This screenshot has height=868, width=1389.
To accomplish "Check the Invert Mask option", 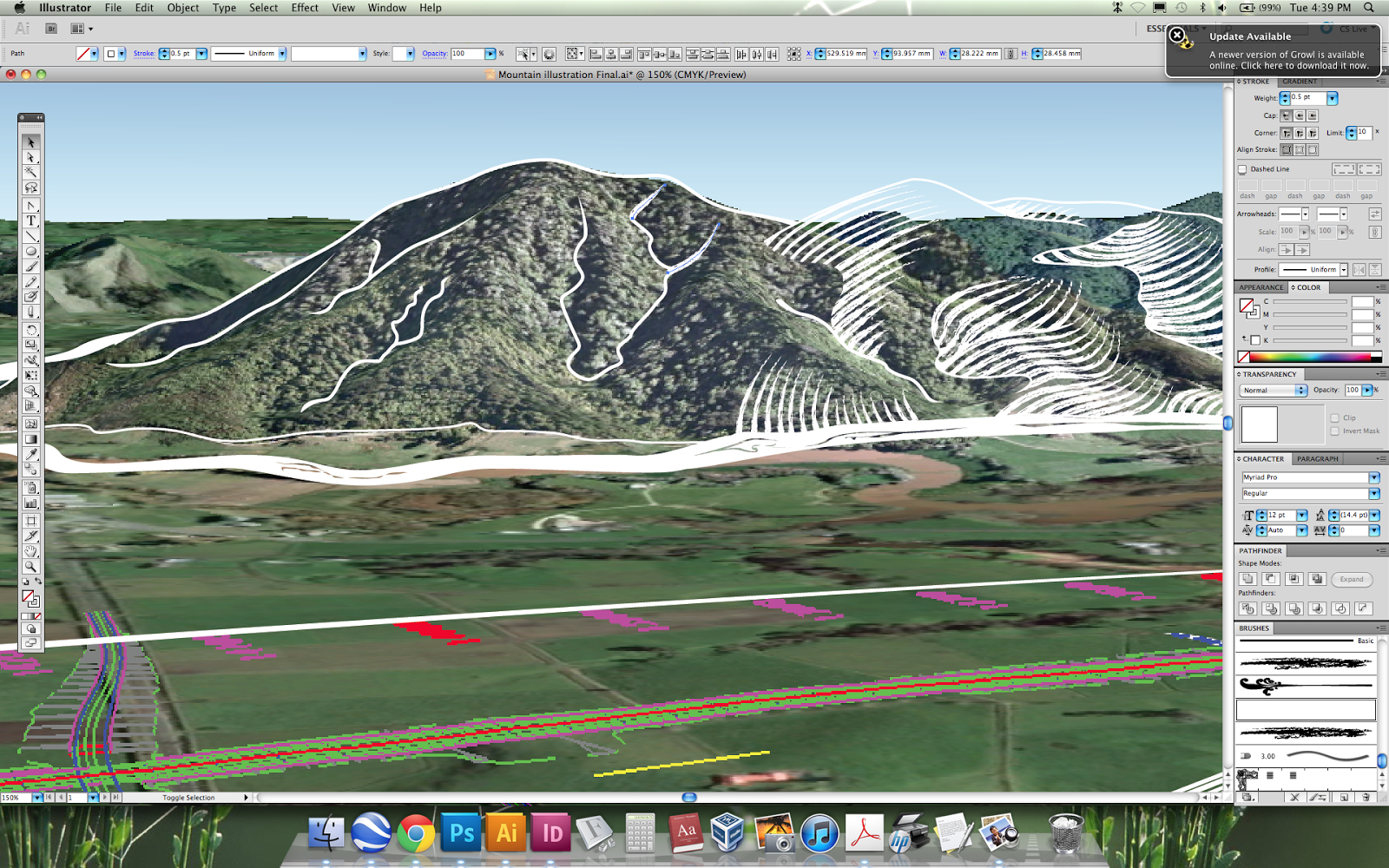I will tap(1334, 431).
